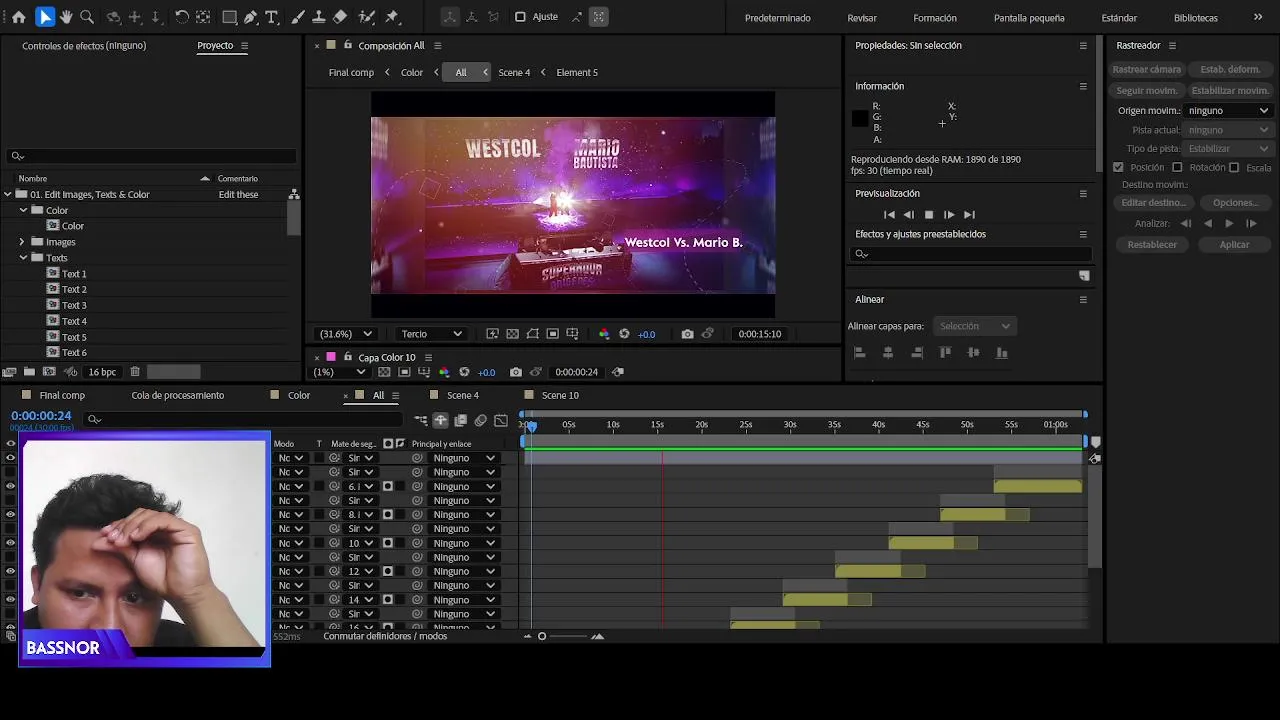The width and height of the screenshot is (1280, 720).
Task: Toggle the Ajuste snapping checkbox
Action: pos(520,17)
